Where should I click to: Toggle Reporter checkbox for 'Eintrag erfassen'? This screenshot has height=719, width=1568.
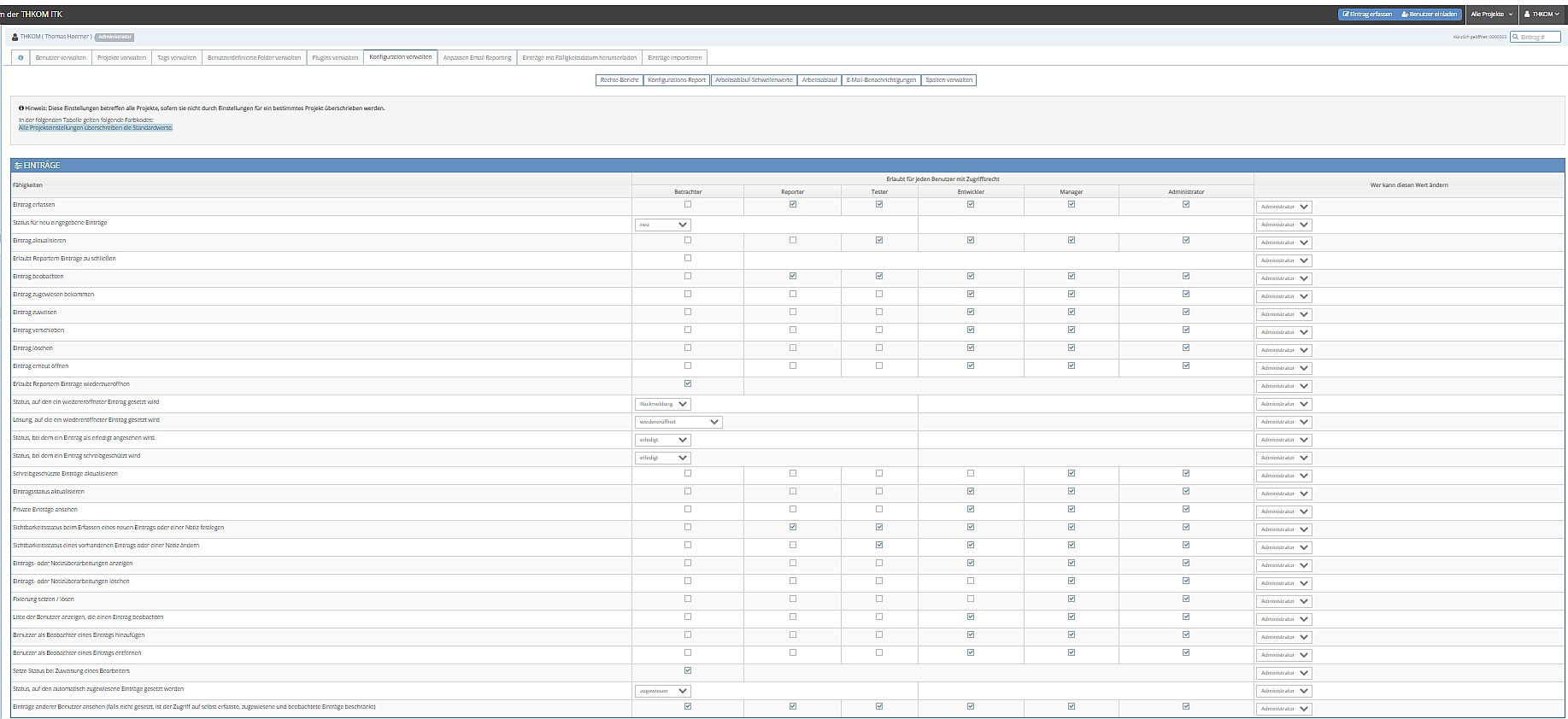(x=793, y=204)
